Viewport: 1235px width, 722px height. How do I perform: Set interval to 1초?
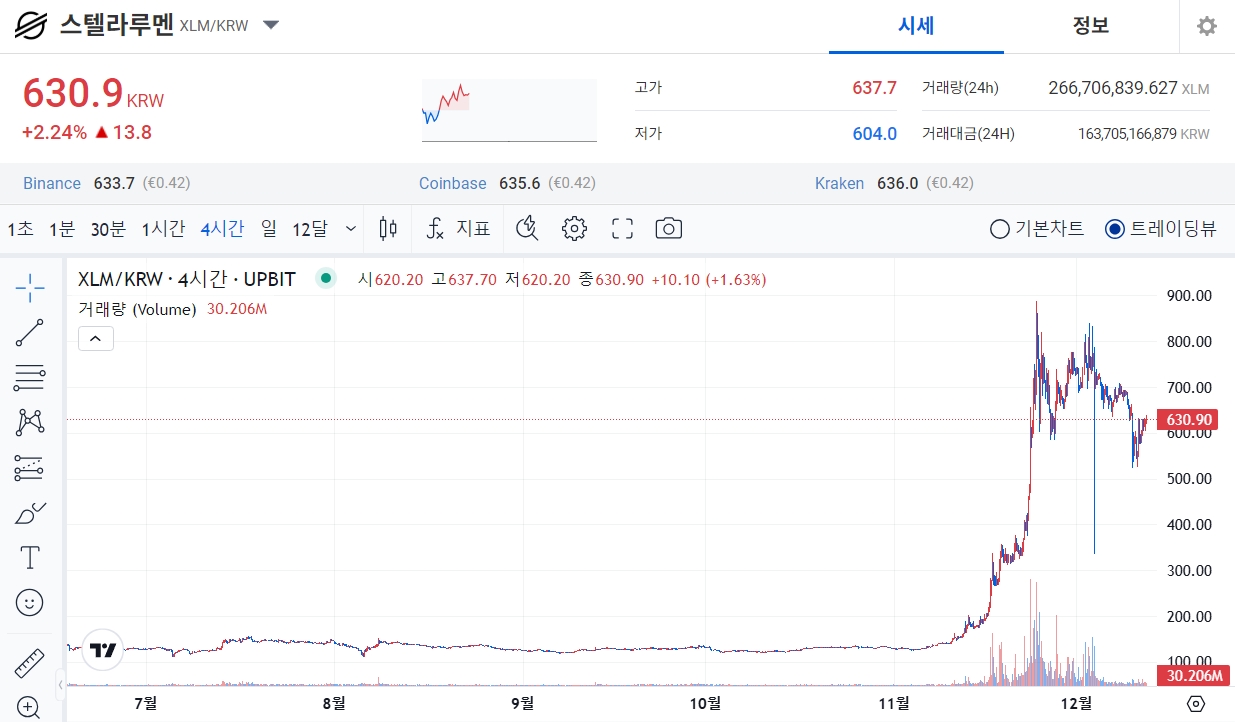[21, 229]
